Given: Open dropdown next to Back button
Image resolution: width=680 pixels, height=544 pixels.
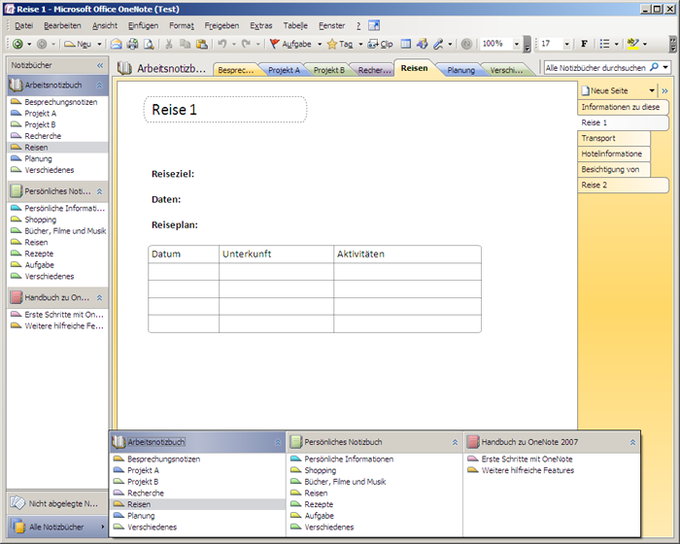Looking at the screenshot, I should click(x=29, y=44).
